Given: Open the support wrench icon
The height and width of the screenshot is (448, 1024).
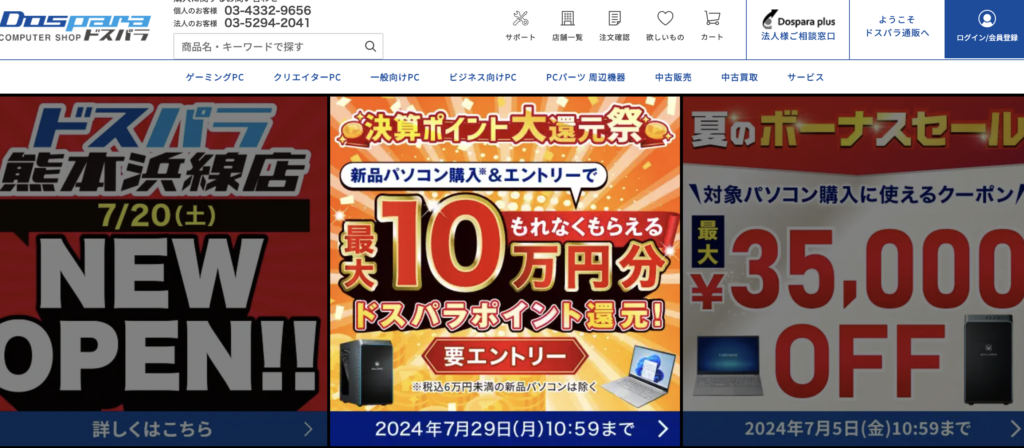Looking at the screenshot, I should click(x=520, y=18).
